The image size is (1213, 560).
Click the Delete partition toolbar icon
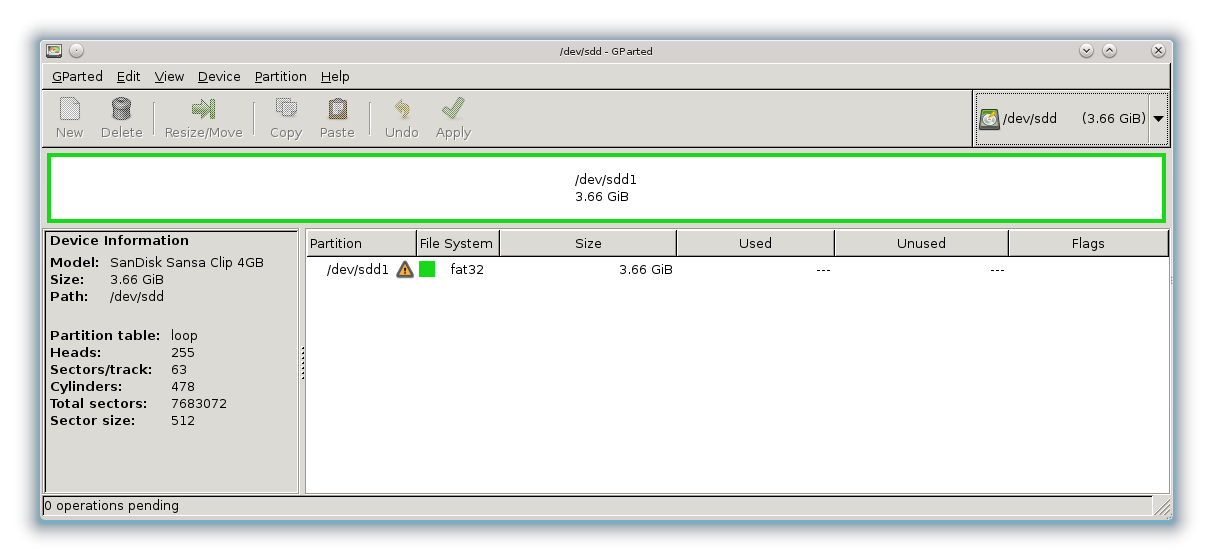click(x=121, y=109)
